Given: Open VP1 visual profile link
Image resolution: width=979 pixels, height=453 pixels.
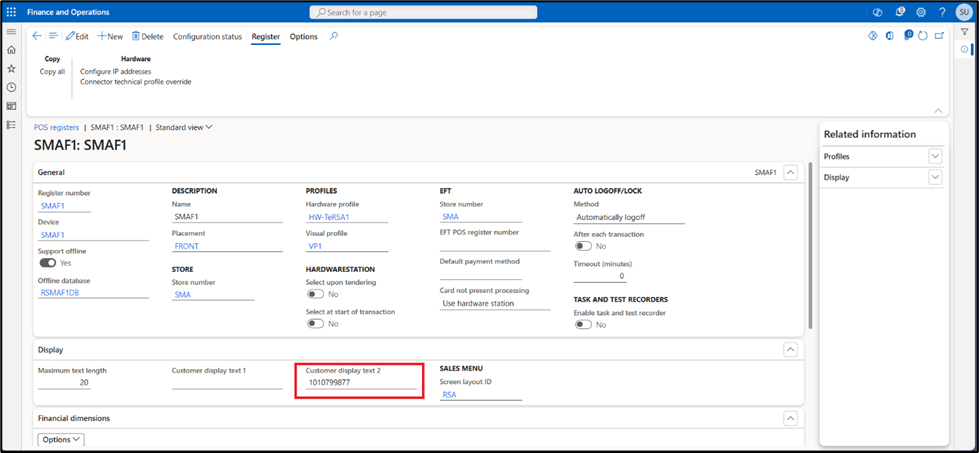Looking at the screenshot, I should 315,246.
